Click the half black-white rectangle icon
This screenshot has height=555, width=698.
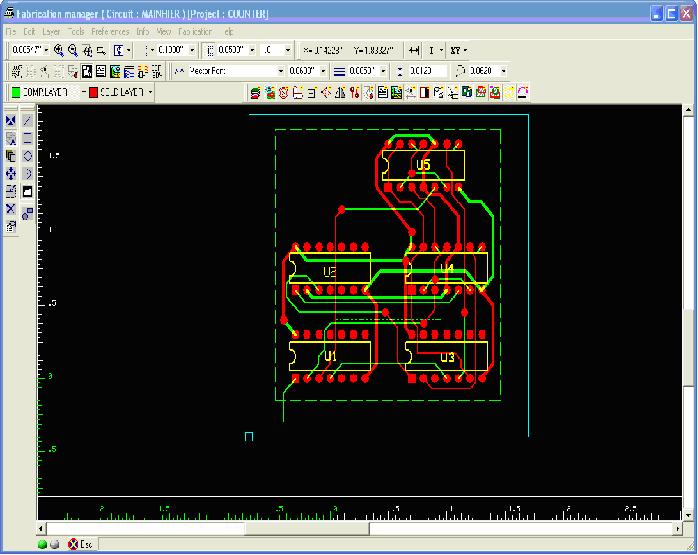click(x=425, y=93)
